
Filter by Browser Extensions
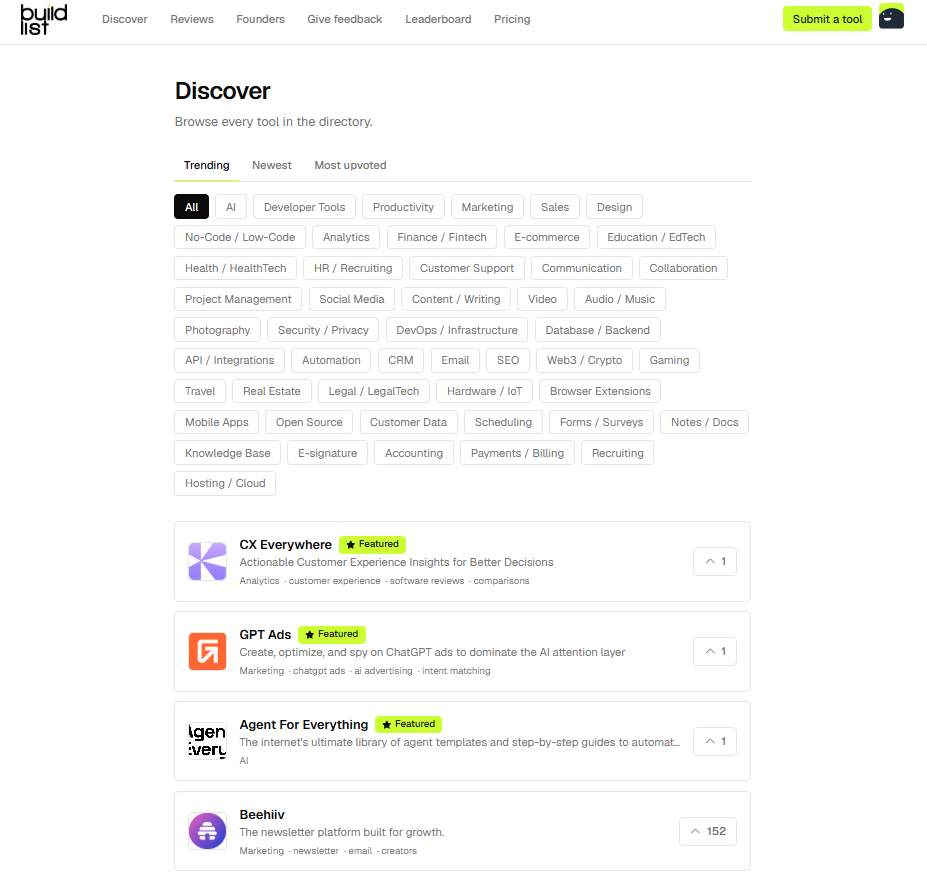click(x=600, y=391)
